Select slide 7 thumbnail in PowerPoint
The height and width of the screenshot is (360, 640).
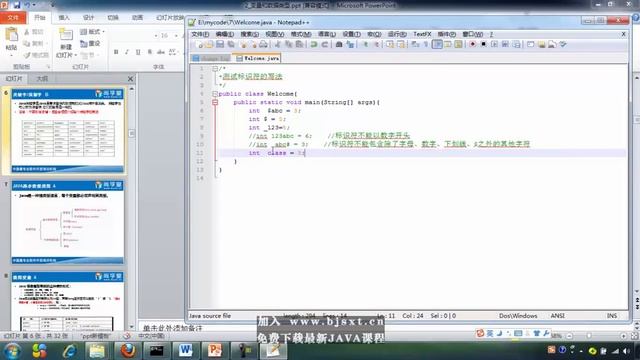(67, 222)
